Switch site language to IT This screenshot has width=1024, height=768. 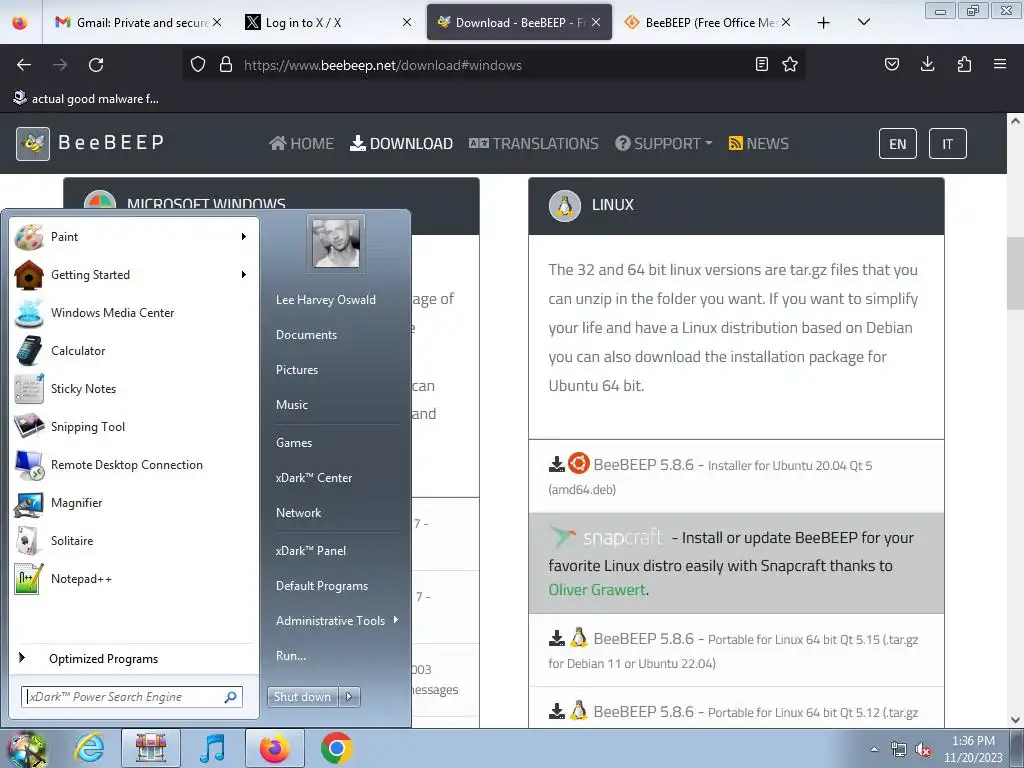click(948, 144)
